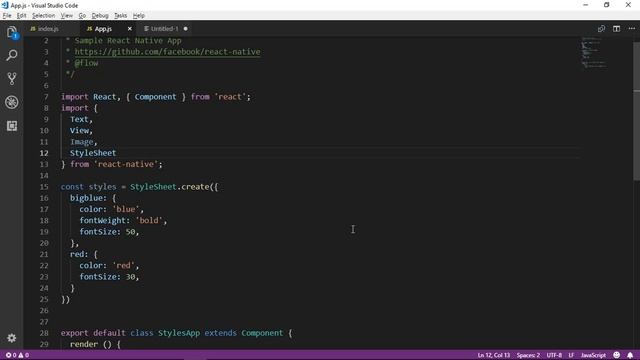Open the Explorer view in activity bar
The height and width of the screenshot is (360, 640).
click(x=11, y=32)
